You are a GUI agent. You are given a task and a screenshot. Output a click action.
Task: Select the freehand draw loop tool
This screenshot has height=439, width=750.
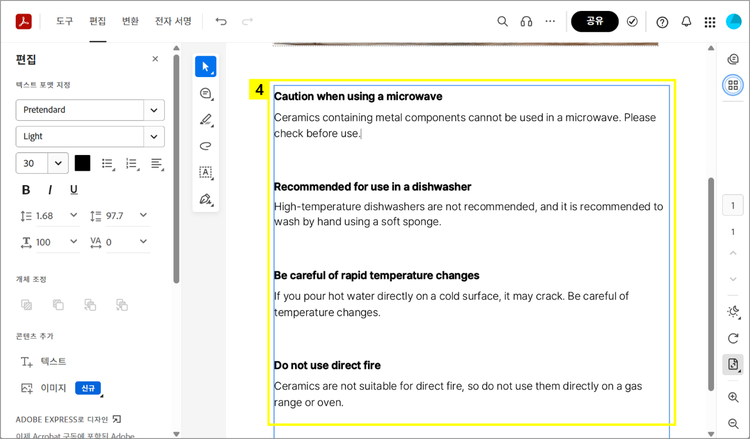[x=206, y=146]
